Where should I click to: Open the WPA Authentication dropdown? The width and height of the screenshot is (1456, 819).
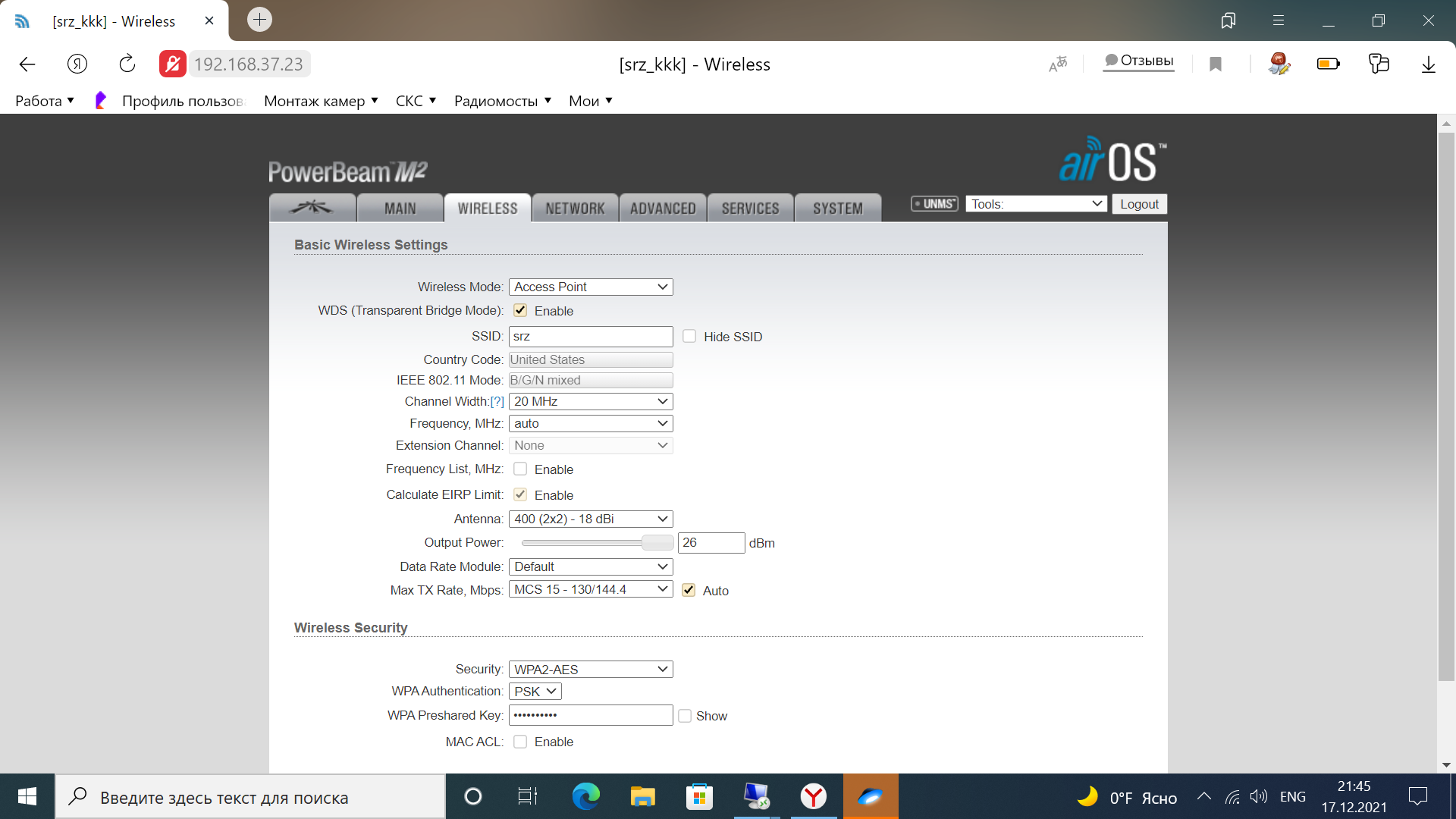point(535,691)
